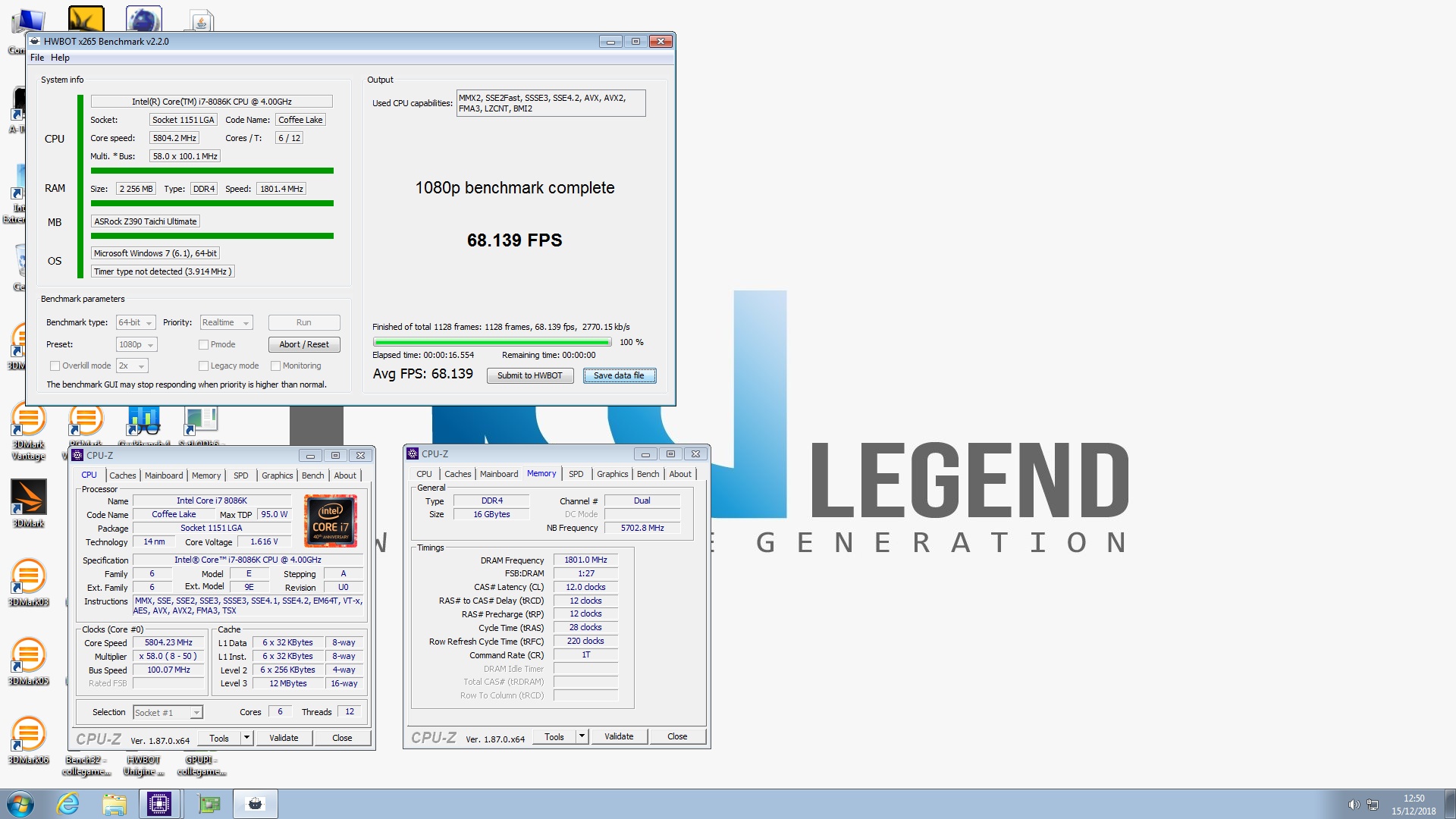Select Graphics tab in CPU-Z Memory window

point(612,474)
